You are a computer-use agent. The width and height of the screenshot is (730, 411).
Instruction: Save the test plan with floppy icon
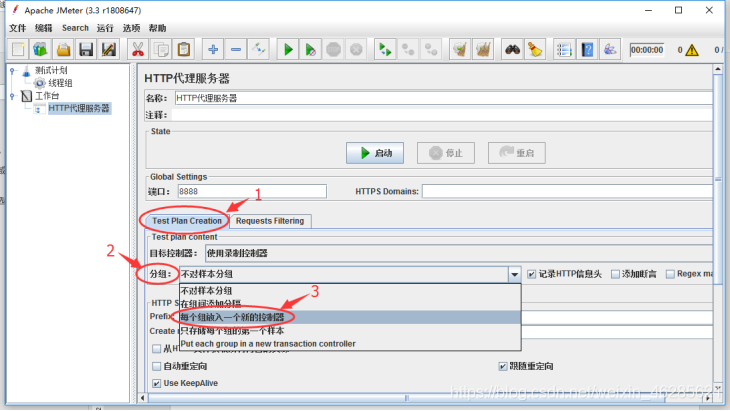pyautogui.click(x=86, y=49)
